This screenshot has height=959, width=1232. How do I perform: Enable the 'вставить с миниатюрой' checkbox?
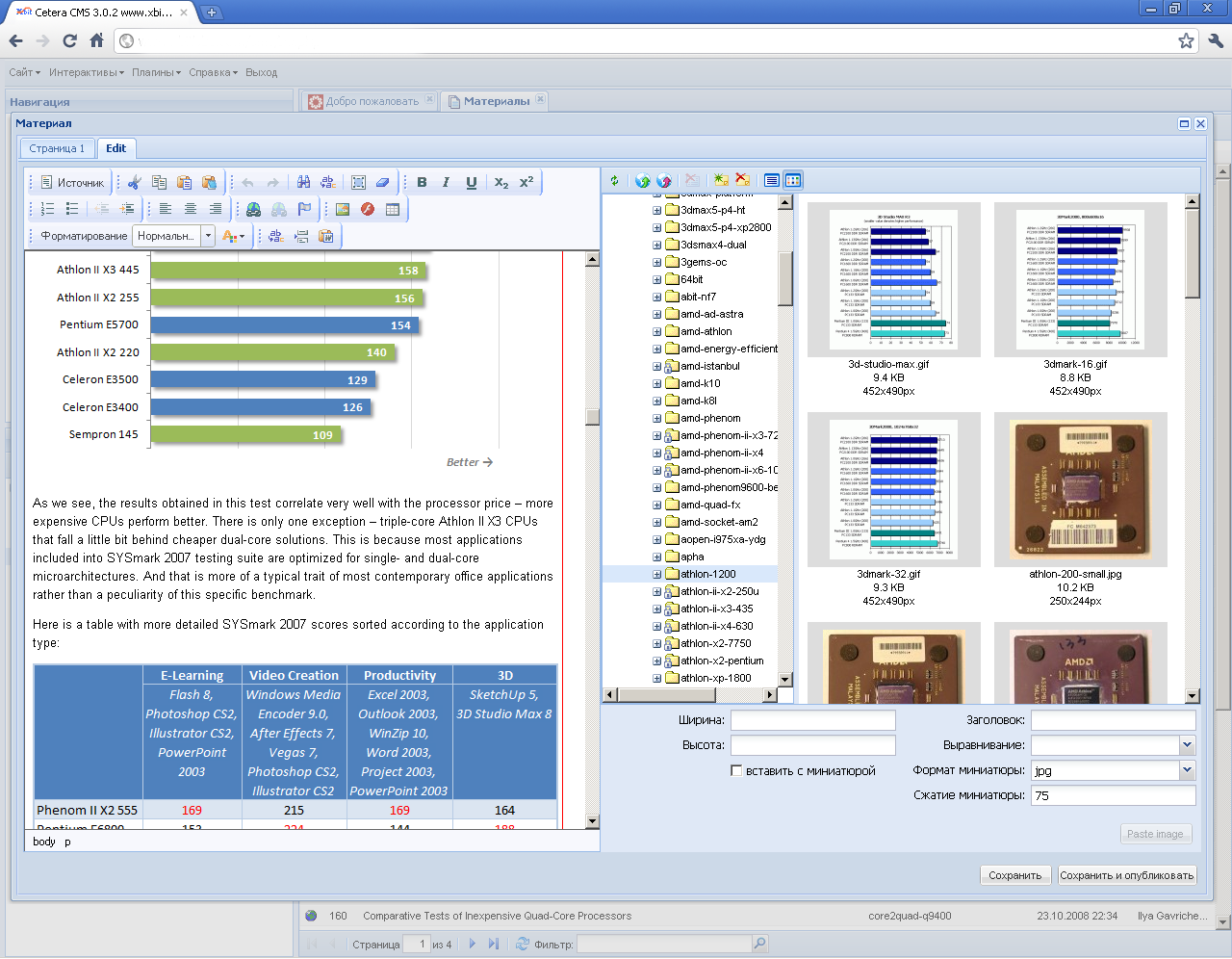736,770
